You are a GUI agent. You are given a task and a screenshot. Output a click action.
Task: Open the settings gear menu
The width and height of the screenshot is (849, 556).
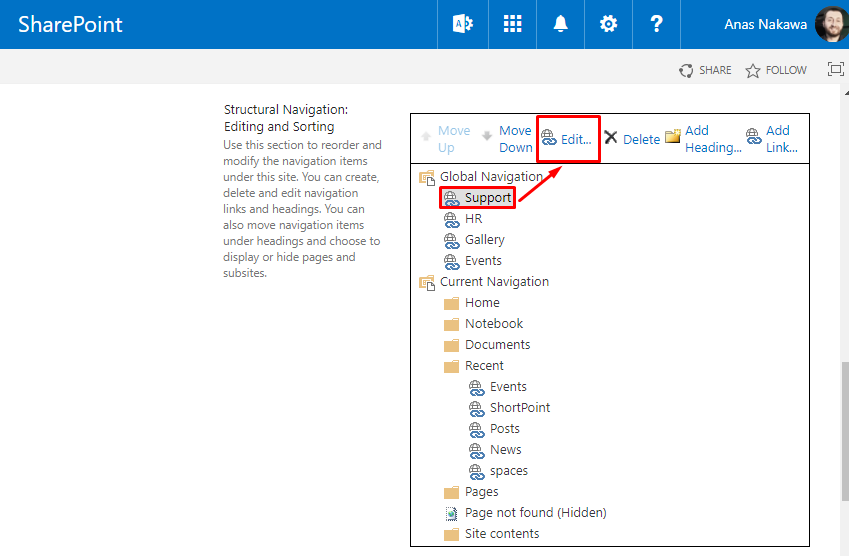coord(608,24)
